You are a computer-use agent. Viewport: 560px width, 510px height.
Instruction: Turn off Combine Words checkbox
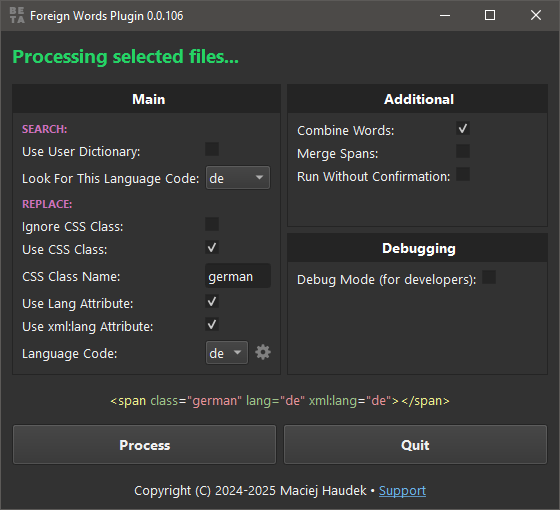coord(463,128)
